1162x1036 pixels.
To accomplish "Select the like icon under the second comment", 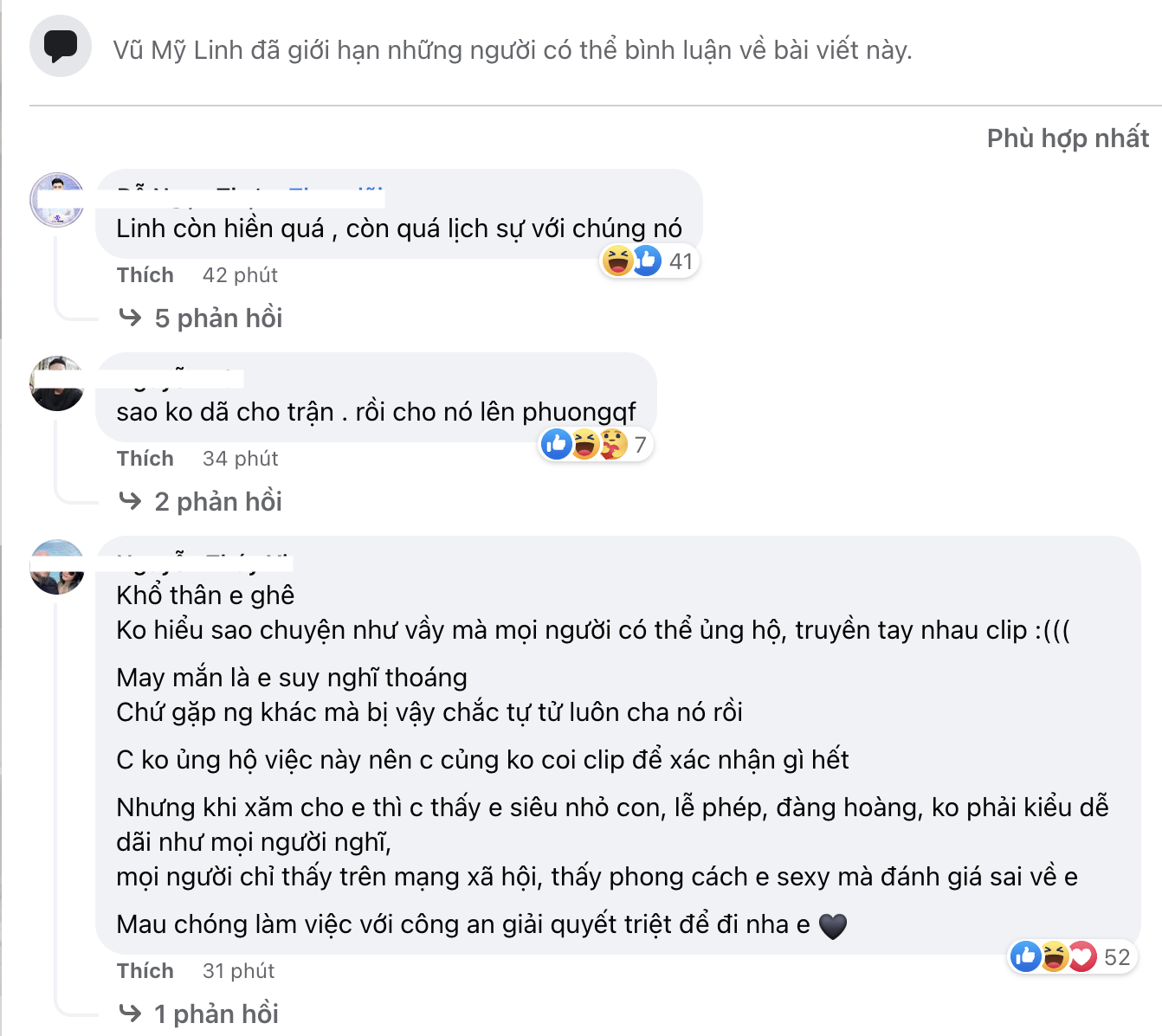I will 557,444.
